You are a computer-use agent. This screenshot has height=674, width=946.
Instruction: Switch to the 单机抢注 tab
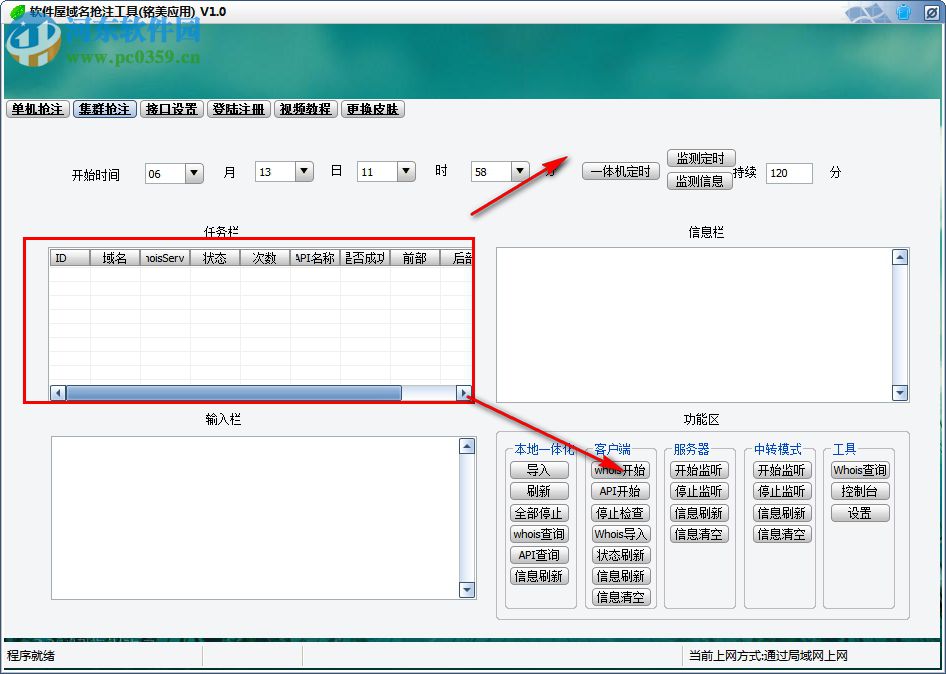click(36, 109)
